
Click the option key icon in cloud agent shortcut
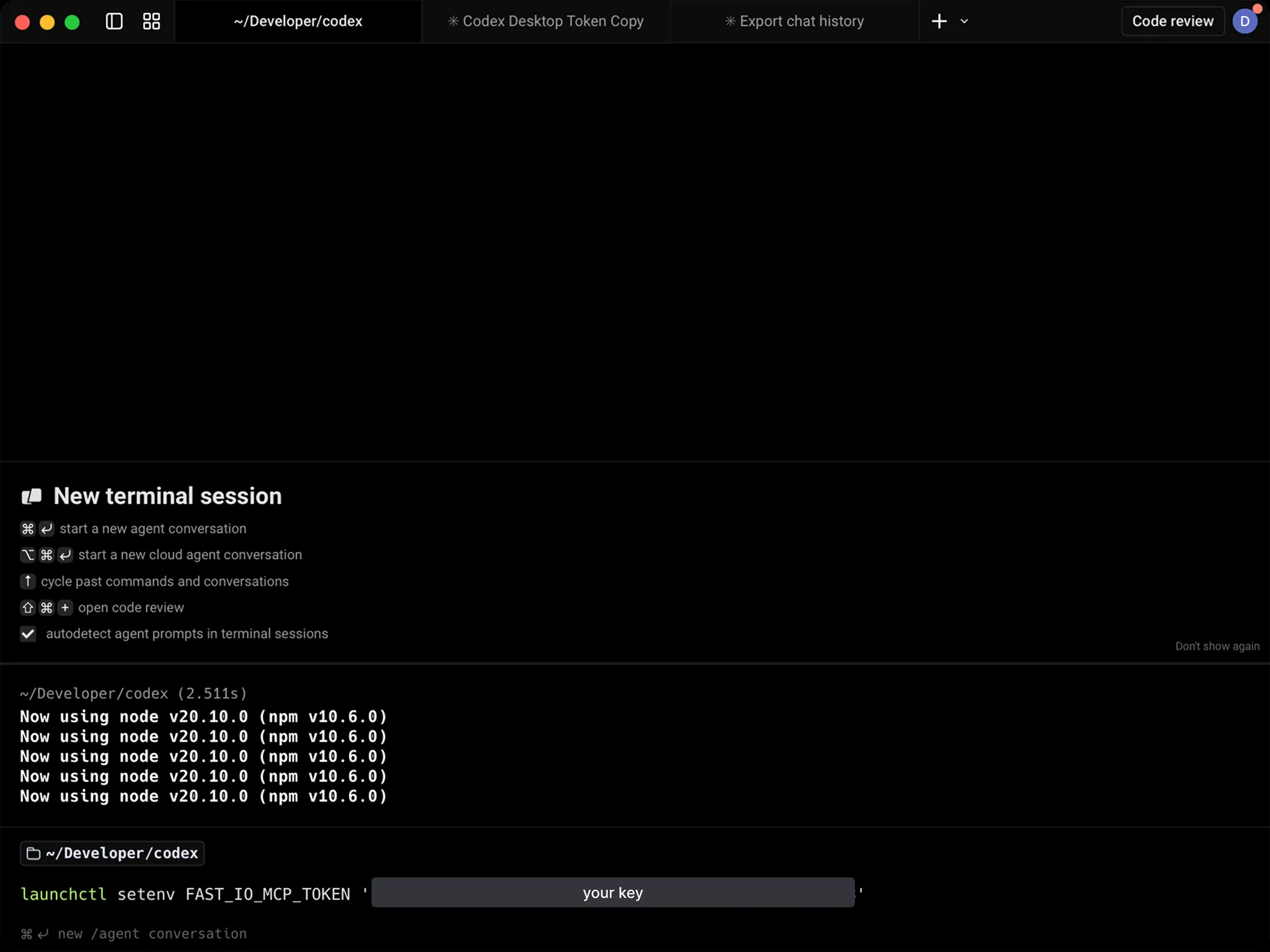[27, 555]
